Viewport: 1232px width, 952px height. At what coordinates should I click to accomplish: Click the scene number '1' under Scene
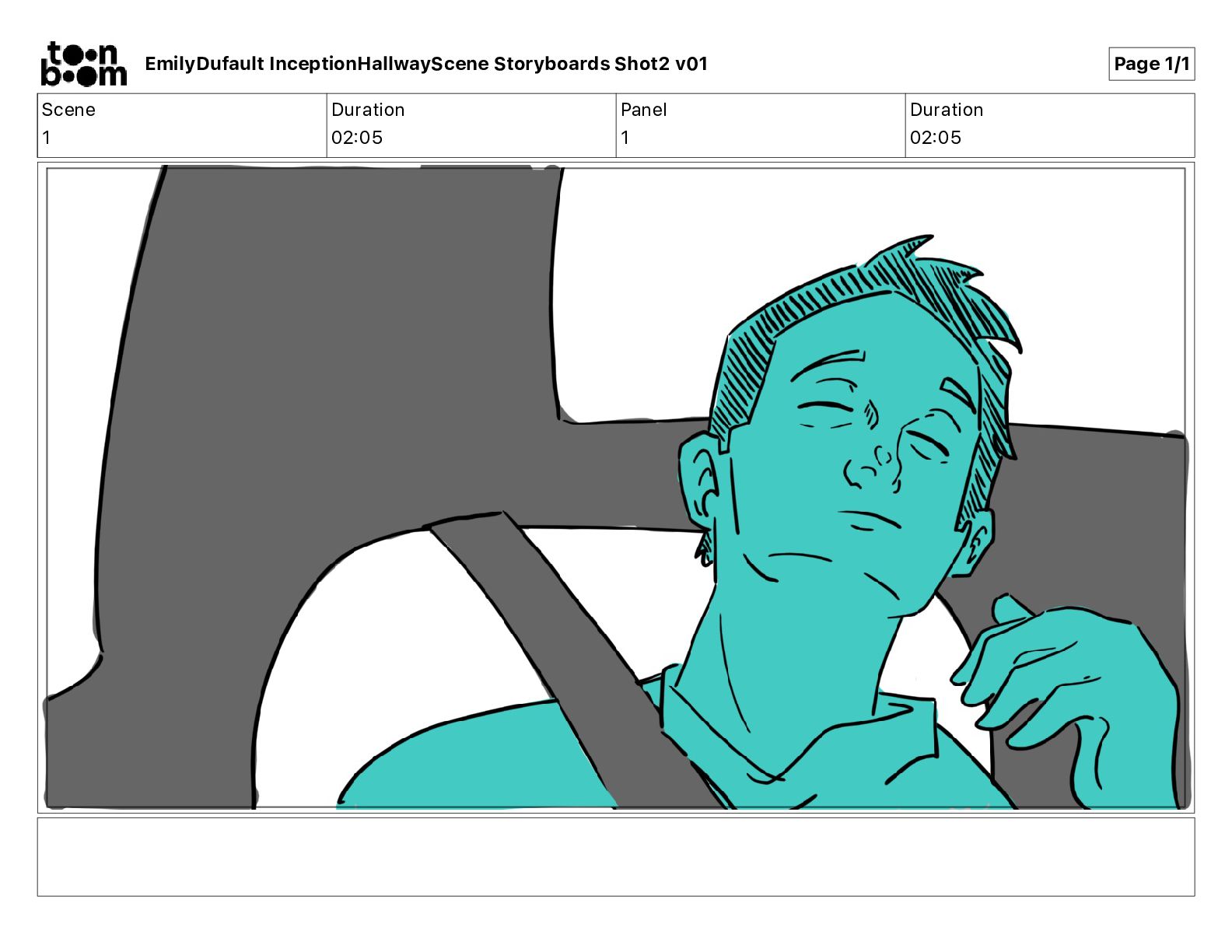point(47,138)
